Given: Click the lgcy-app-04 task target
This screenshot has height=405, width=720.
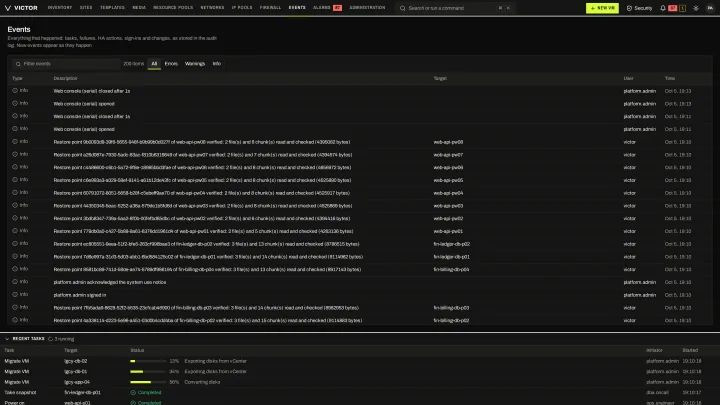Looking at the screenshot, I should [77, 382].
